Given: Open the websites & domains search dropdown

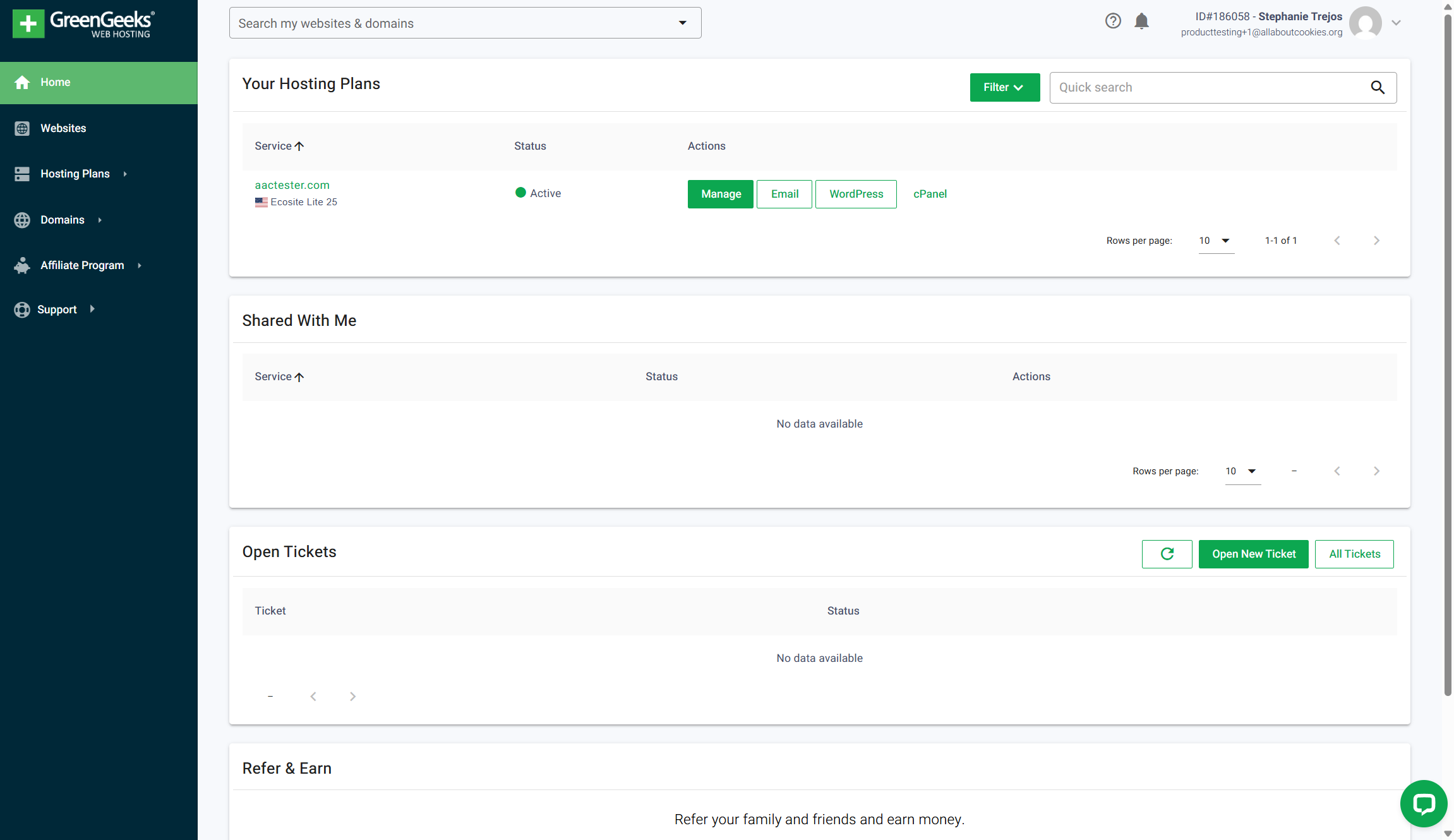Looking at the screenshot, I should pos(682,23).
